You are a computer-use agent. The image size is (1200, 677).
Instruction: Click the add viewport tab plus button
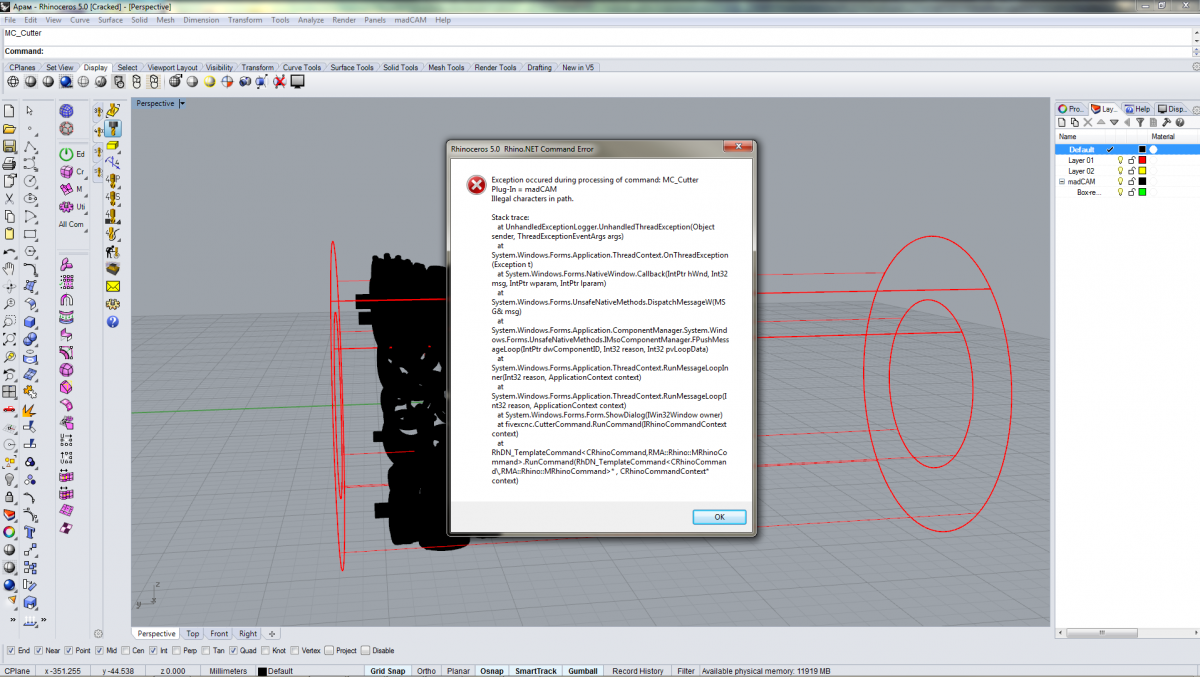pos(272,633)
